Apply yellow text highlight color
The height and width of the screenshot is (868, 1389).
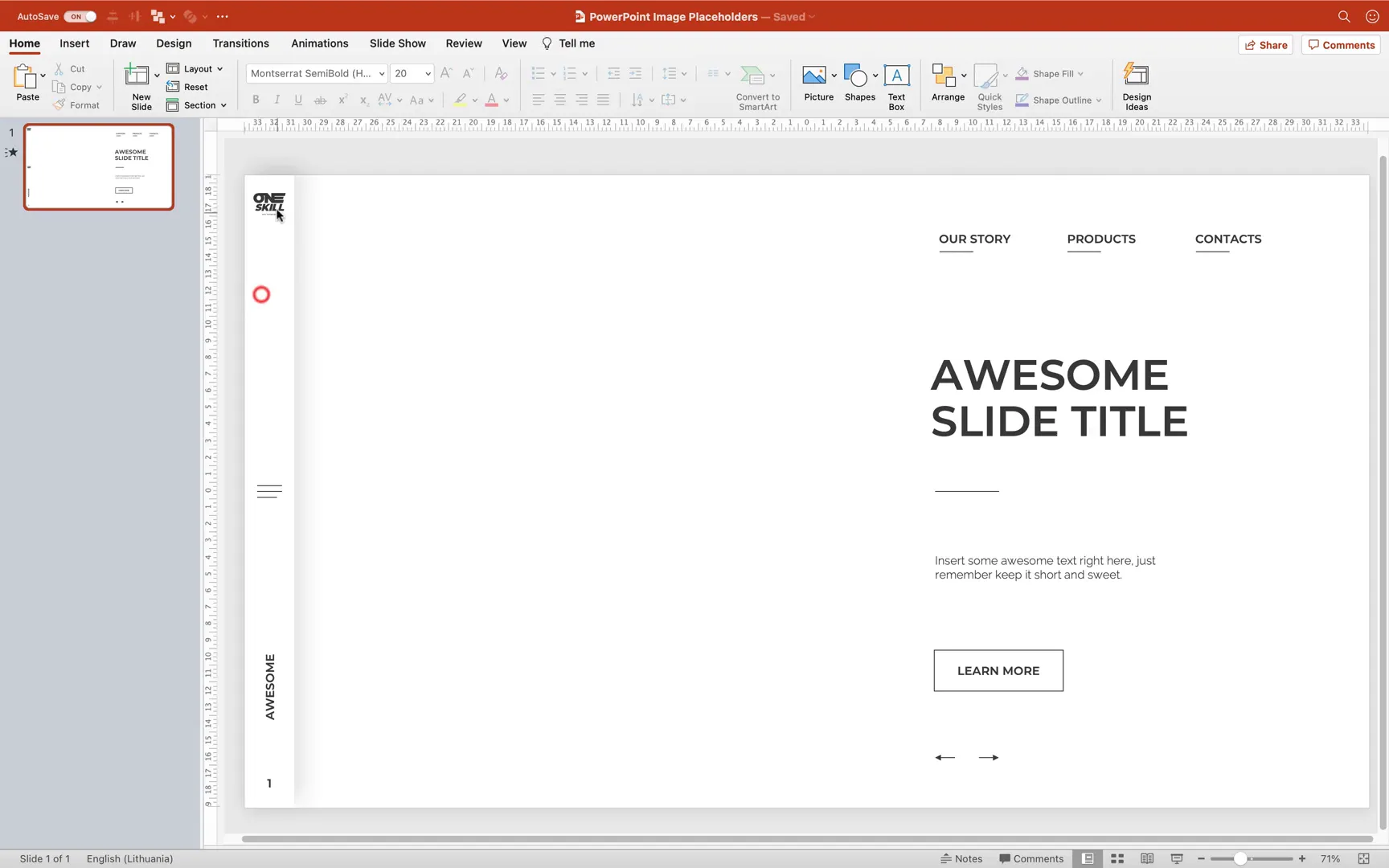(x=460, y=100)
